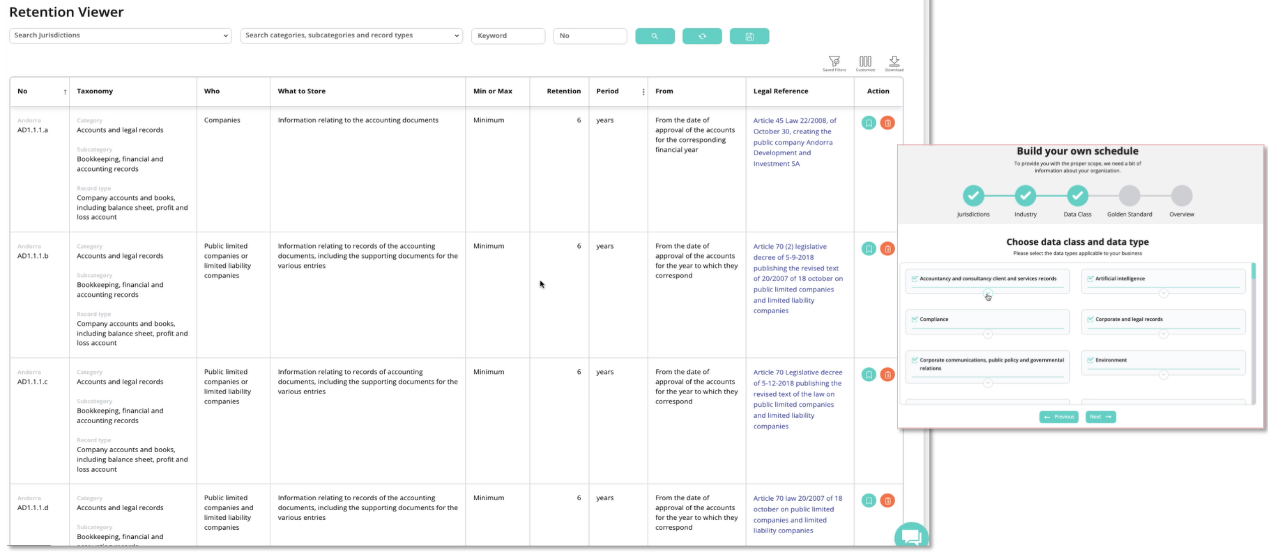Image resolution: width=1268 pixels, height=553 pixels.
Task: Click orange delete icon for row AD1.1.1.a
Action: (x=887, y=123)
